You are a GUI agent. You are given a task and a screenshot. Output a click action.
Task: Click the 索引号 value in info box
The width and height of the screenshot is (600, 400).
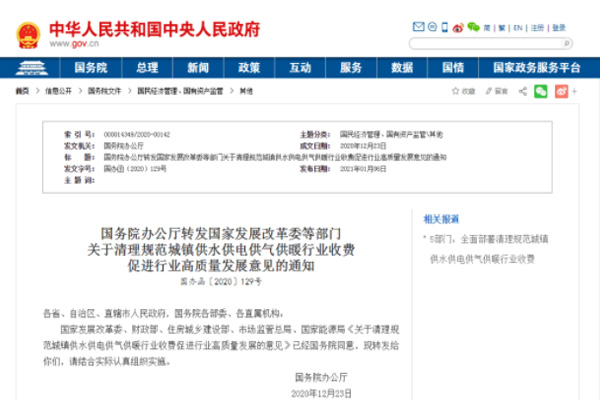tap(137, 134)
